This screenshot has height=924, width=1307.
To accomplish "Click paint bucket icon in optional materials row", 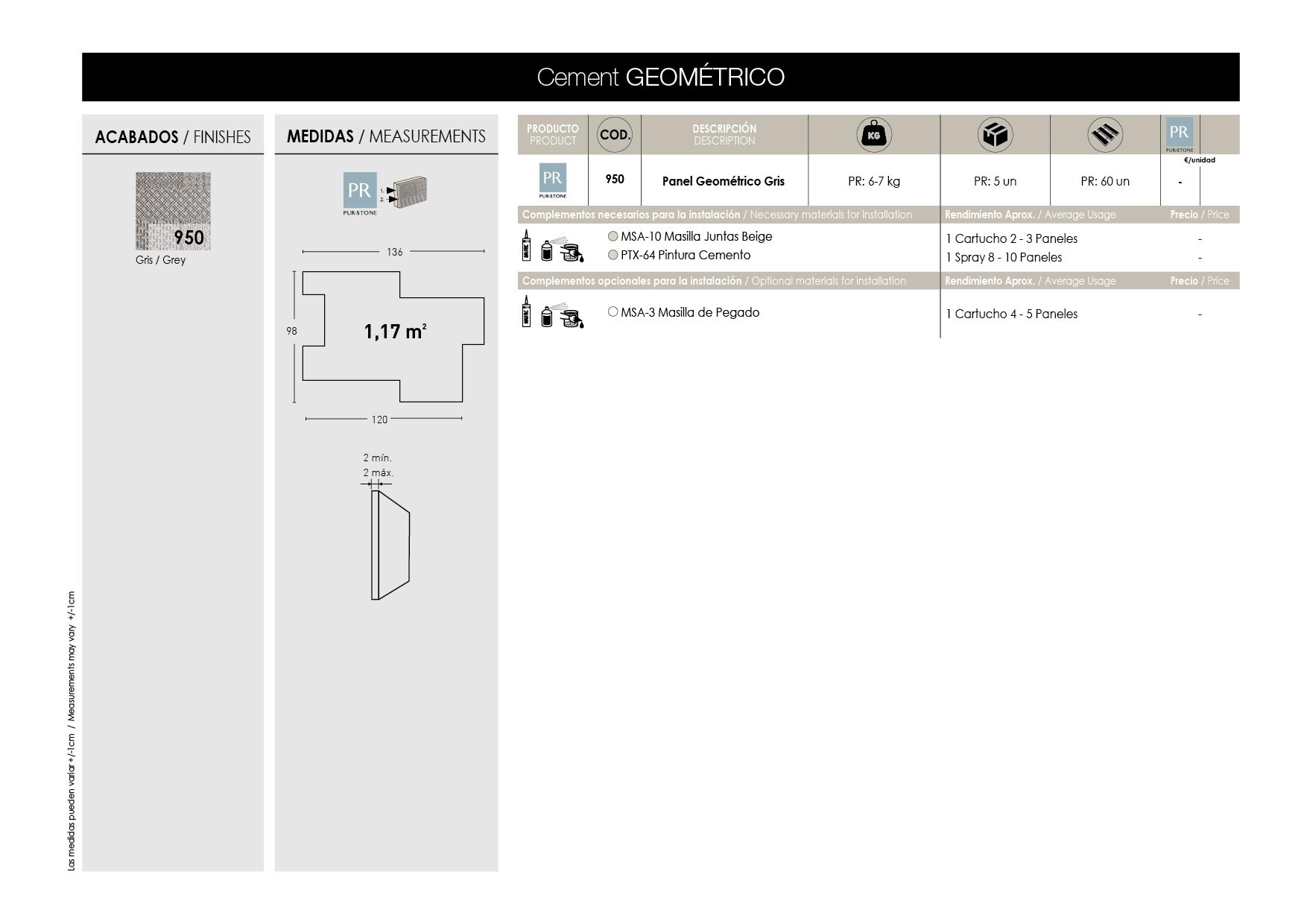I will click(572, 317).
